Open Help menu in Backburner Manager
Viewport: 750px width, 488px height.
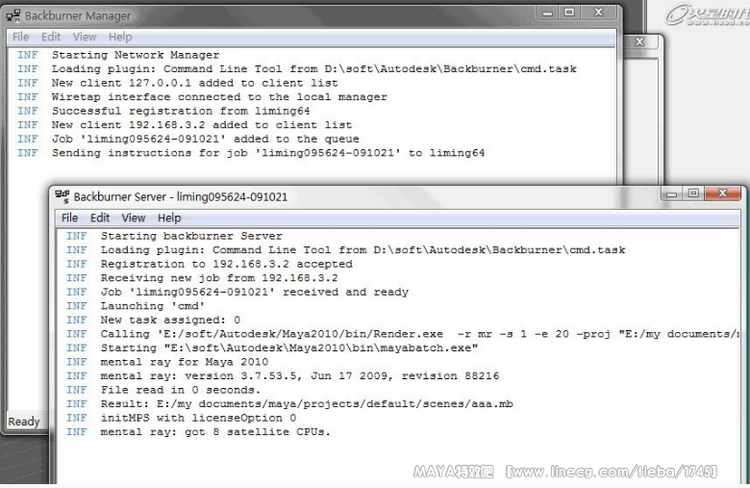click(x=120, y=37)
